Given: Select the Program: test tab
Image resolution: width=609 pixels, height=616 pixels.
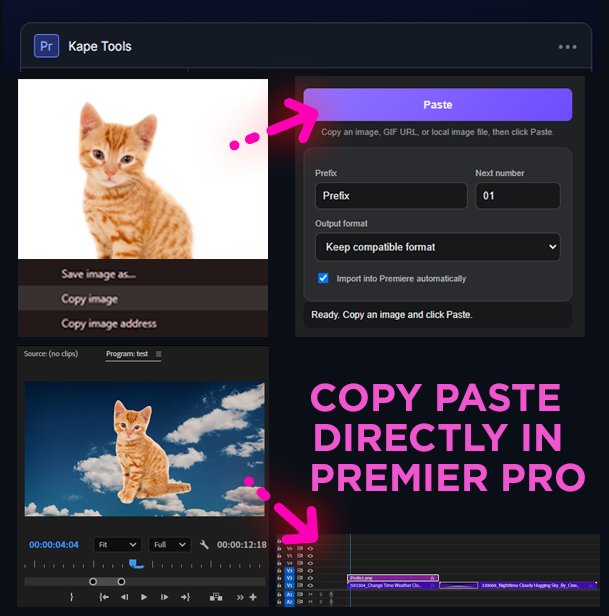Looking at the screenshot, I should click(127, 354).
